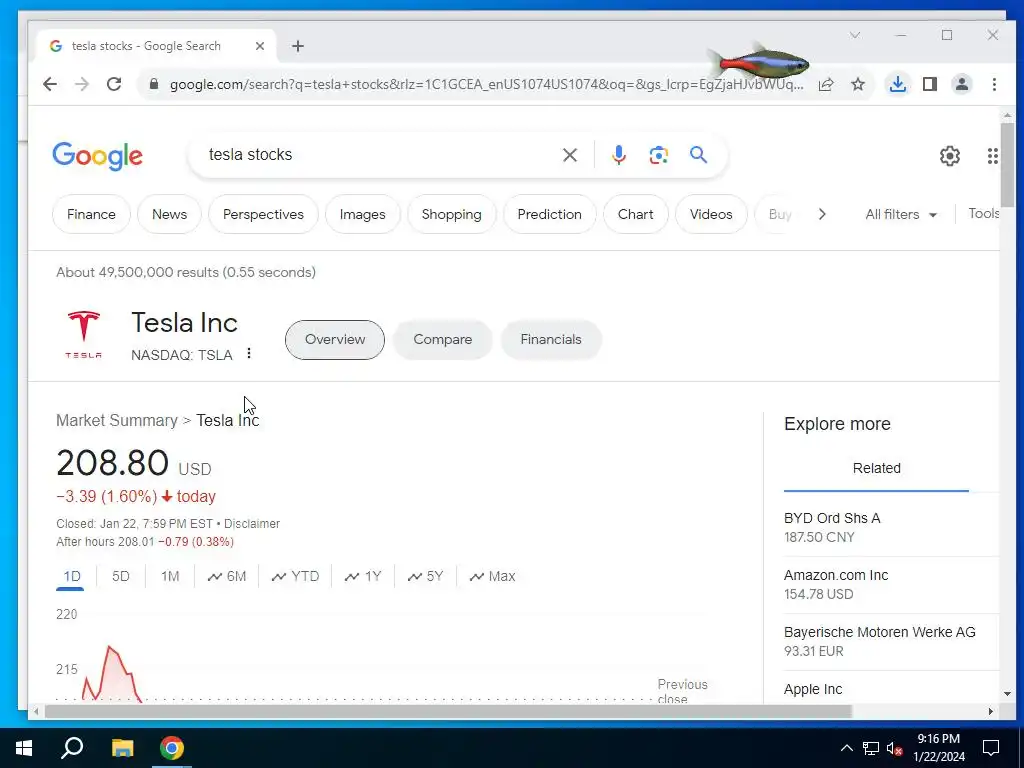This screenshot has width=1024, height=768.
Task: Select the Videos filter chip
Action: click(x=711, y=214)
